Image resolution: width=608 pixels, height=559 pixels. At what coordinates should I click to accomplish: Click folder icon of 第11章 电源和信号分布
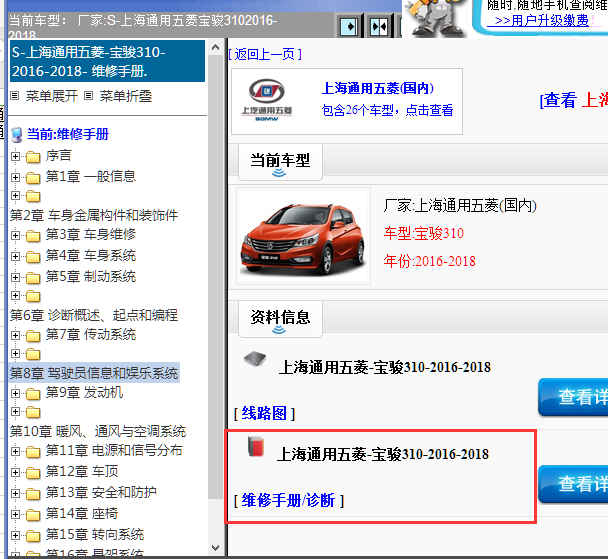click(x=33, y=451)
